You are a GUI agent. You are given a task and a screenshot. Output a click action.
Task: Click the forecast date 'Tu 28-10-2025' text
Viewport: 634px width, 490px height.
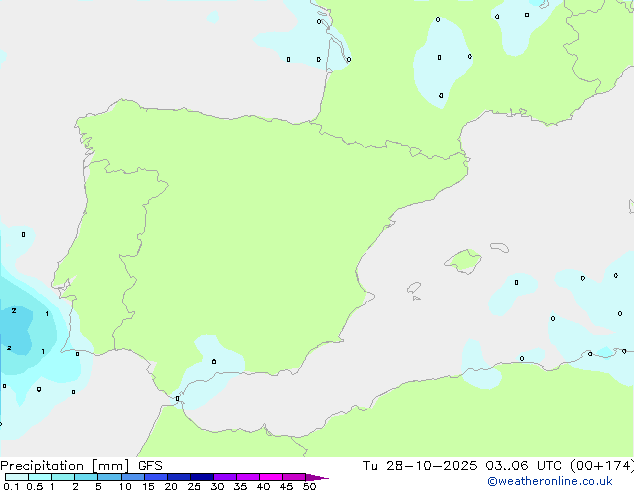[x=420, y=466]
